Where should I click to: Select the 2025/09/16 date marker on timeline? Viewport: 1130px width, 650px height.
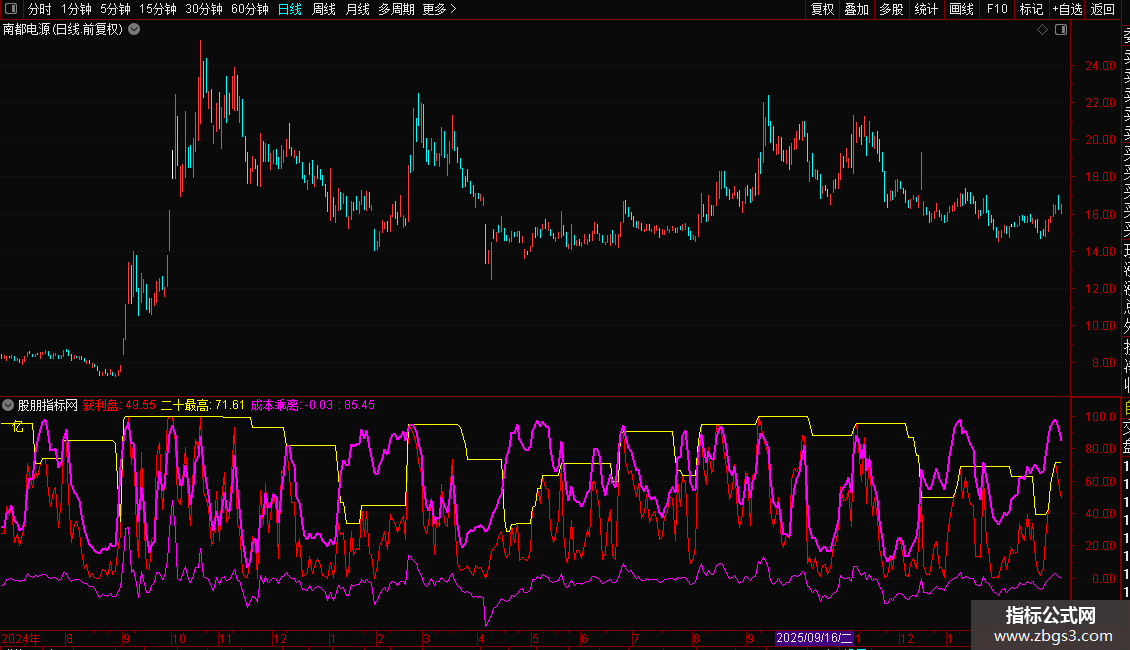pos(815,638)
